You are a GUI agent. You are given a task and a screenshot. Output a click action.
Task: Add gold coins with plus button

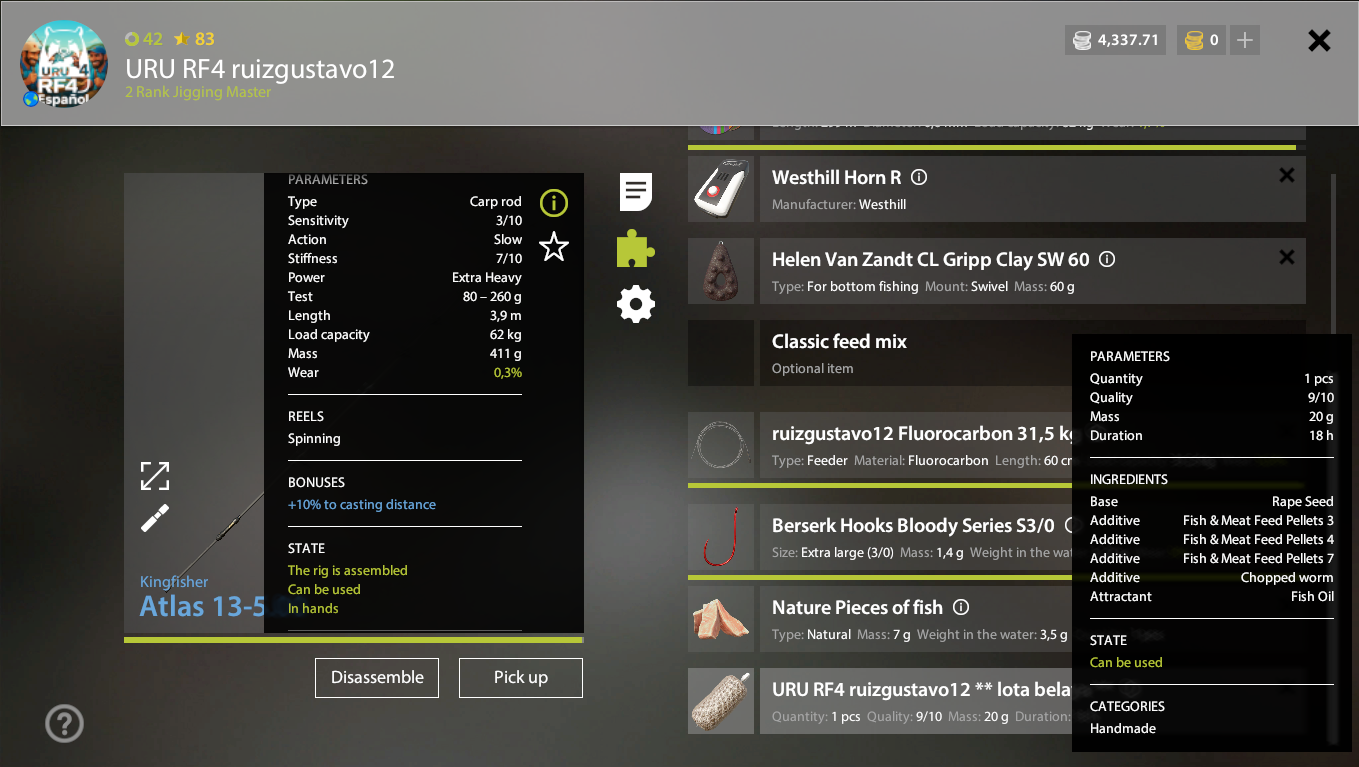pyautogui.click(x=1244, y=40)
